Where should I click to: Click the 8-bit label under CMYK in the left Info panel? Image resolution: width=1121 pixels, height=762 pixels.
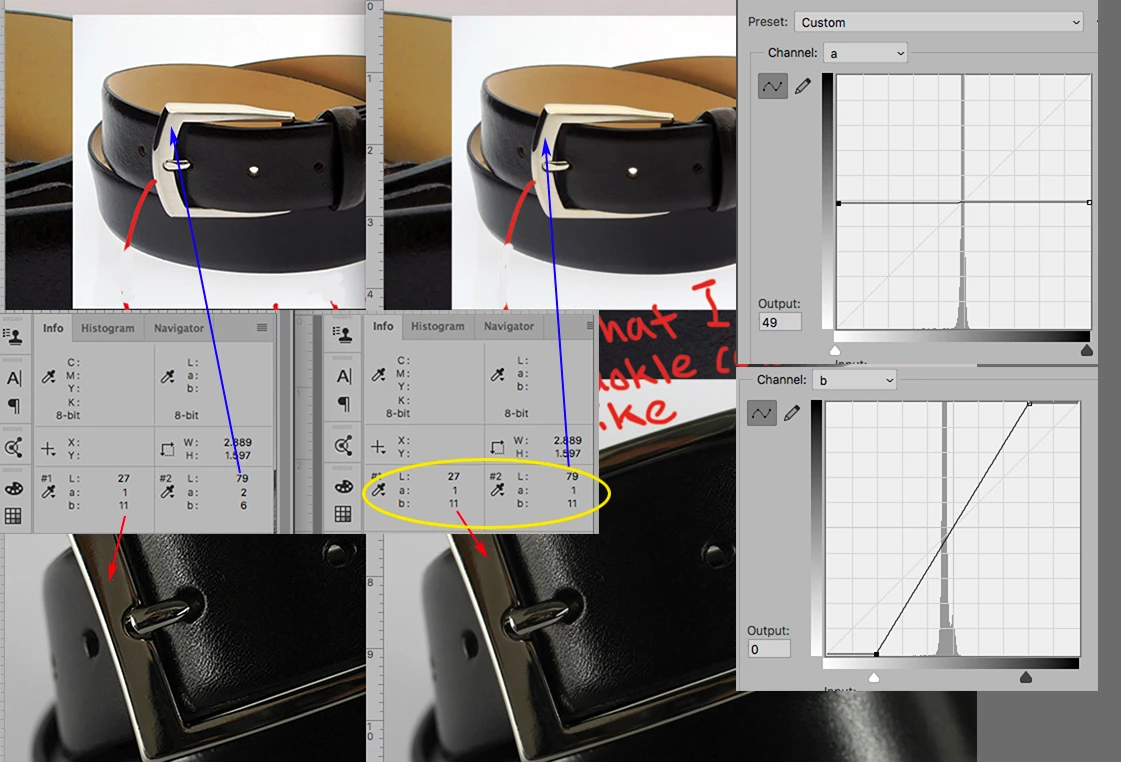click(x=68, y=415)
